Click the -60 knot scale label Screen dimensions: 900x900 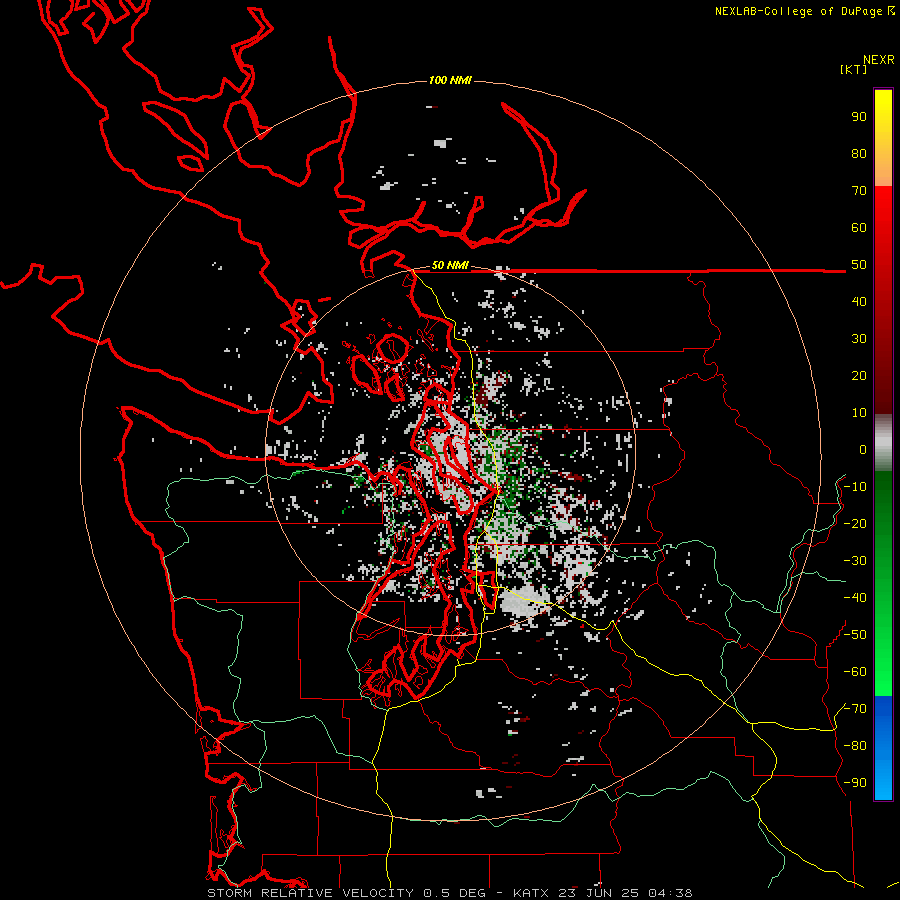click(855, 672)
